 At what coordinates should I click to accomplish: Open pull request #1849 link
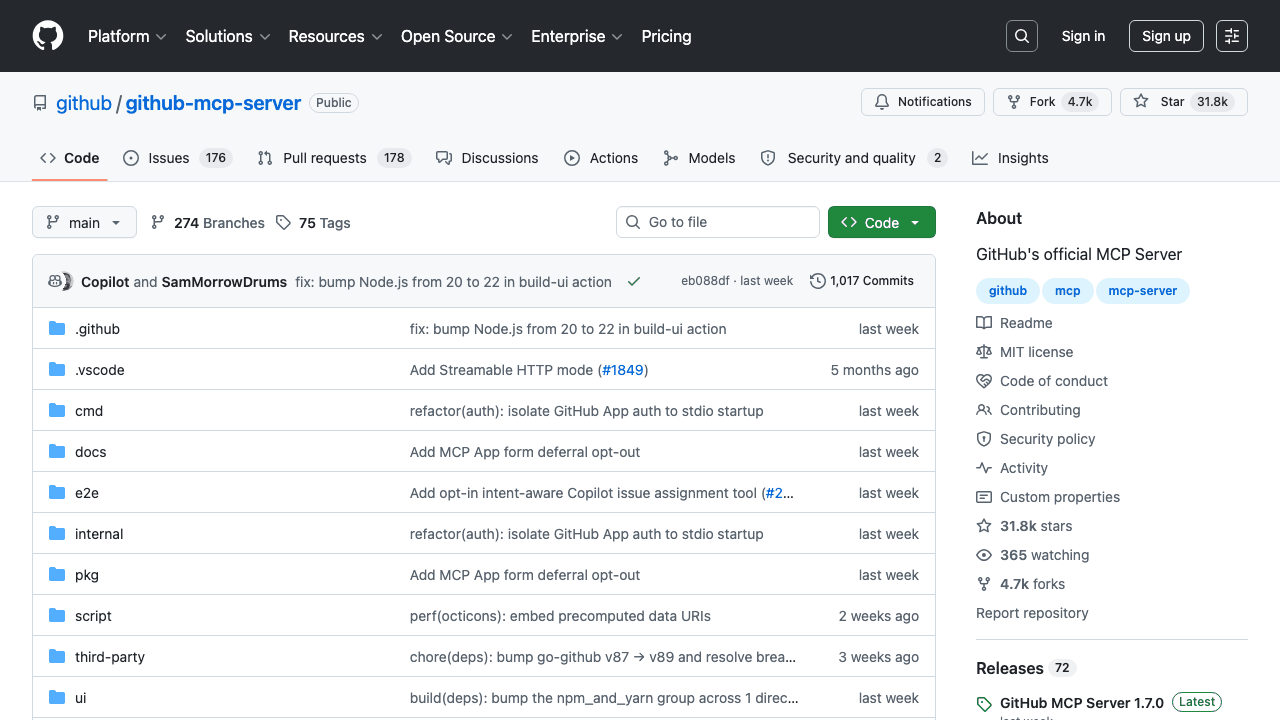tap(623, 370)
